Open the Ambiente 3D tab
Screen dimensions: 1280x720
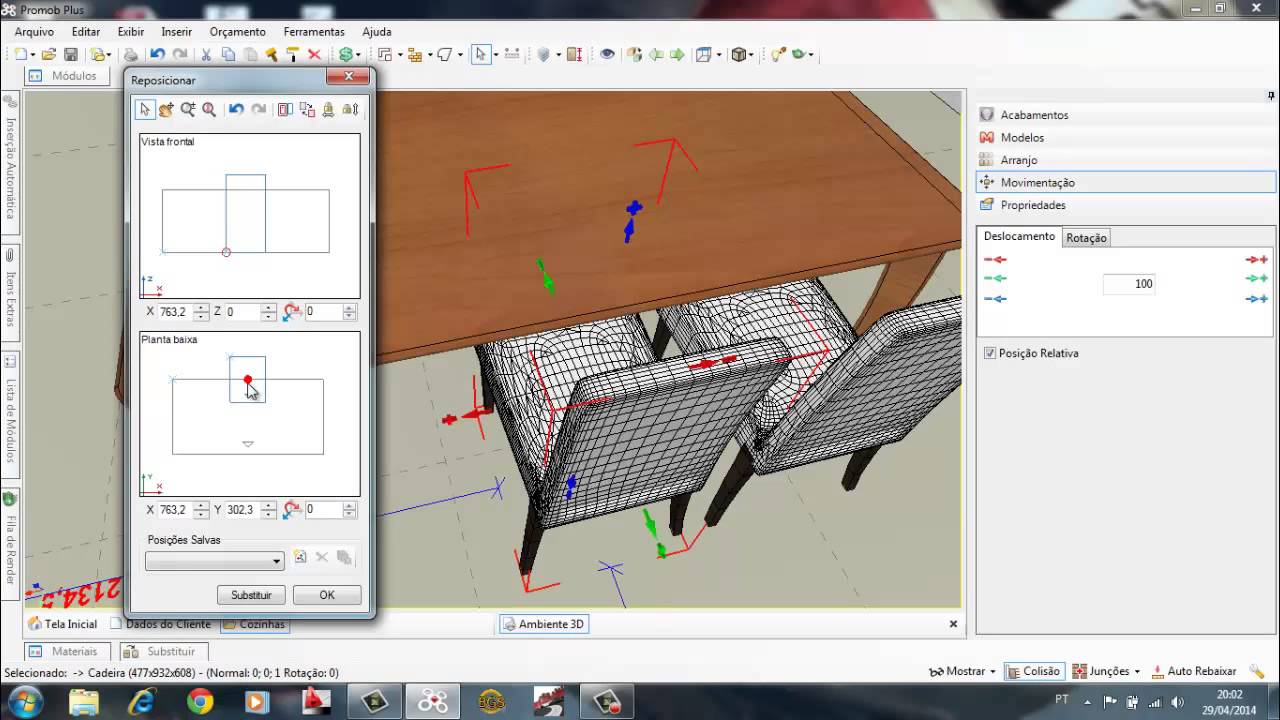543,624
